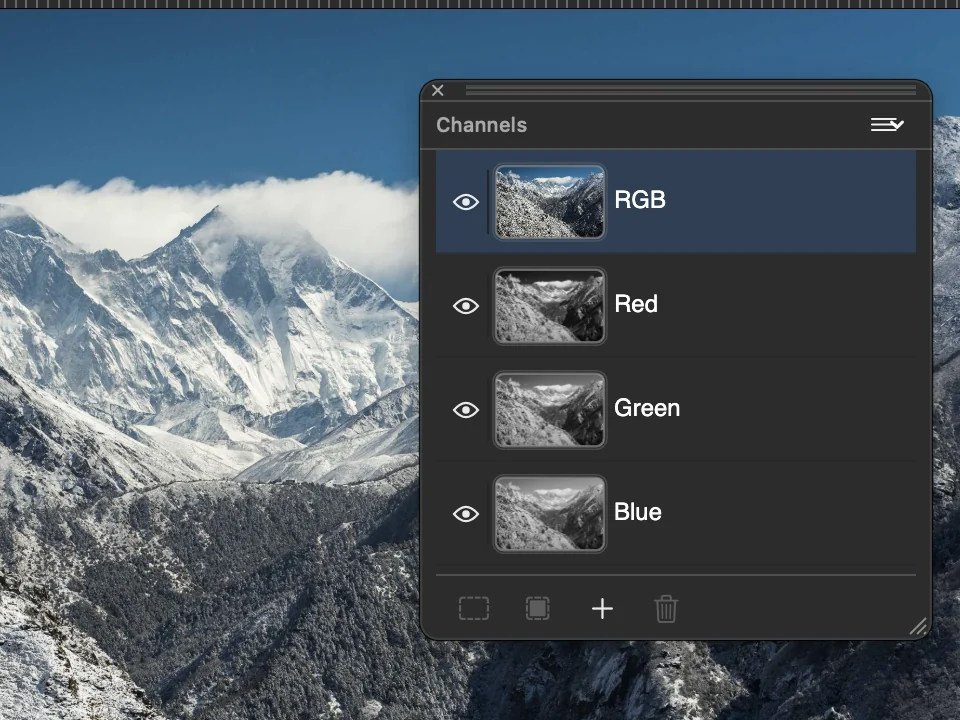Select the RGB channel label

point(640,200)
